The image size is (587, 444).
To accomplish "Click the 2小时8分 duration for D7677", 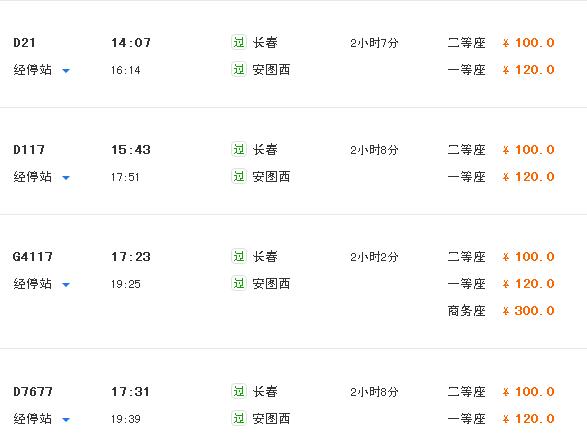I will [x=374, y=392].
